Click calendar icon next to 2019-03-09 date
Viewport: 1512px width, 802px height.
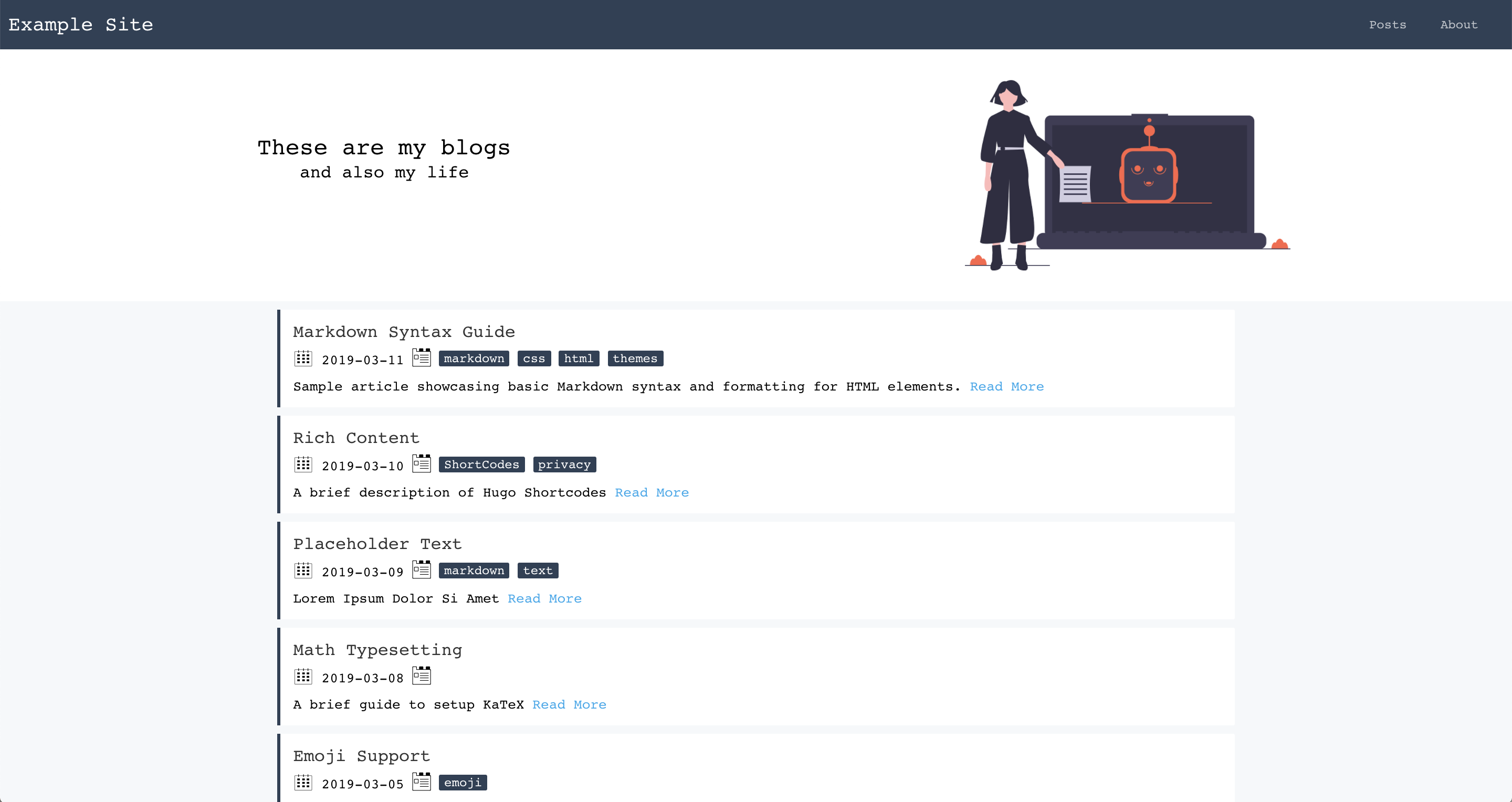pos(303,570)
